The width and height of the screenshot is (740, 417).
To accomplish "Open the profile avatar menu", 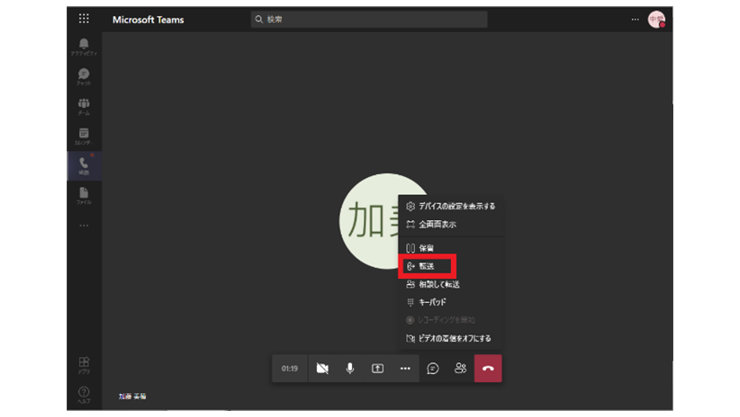I will [x=656, y=19].
